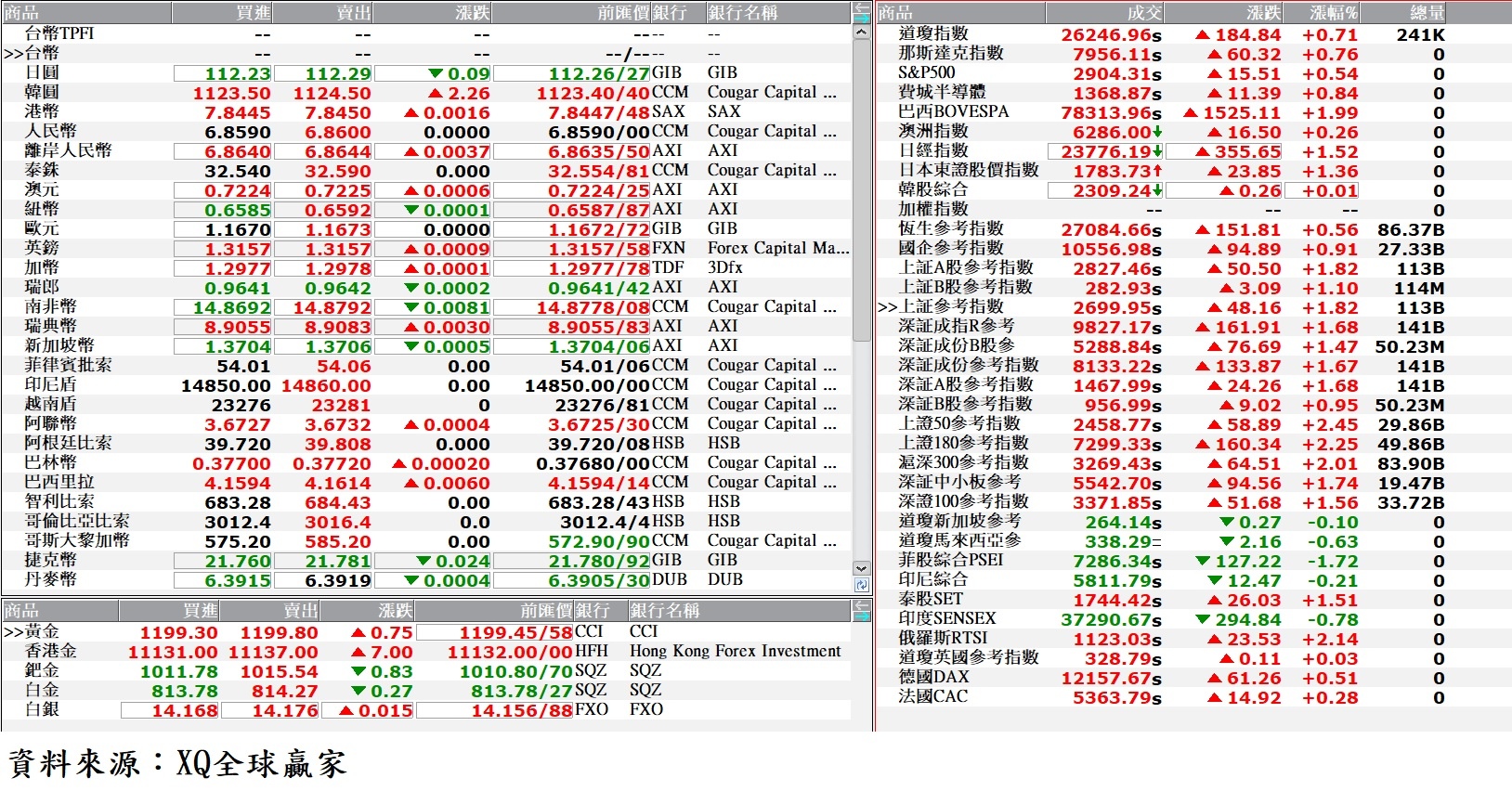Click bank name 'Forex Capital Ma...' in 英鎊 row
Viewport: 1512px width, 791px height.
point(778,248)
